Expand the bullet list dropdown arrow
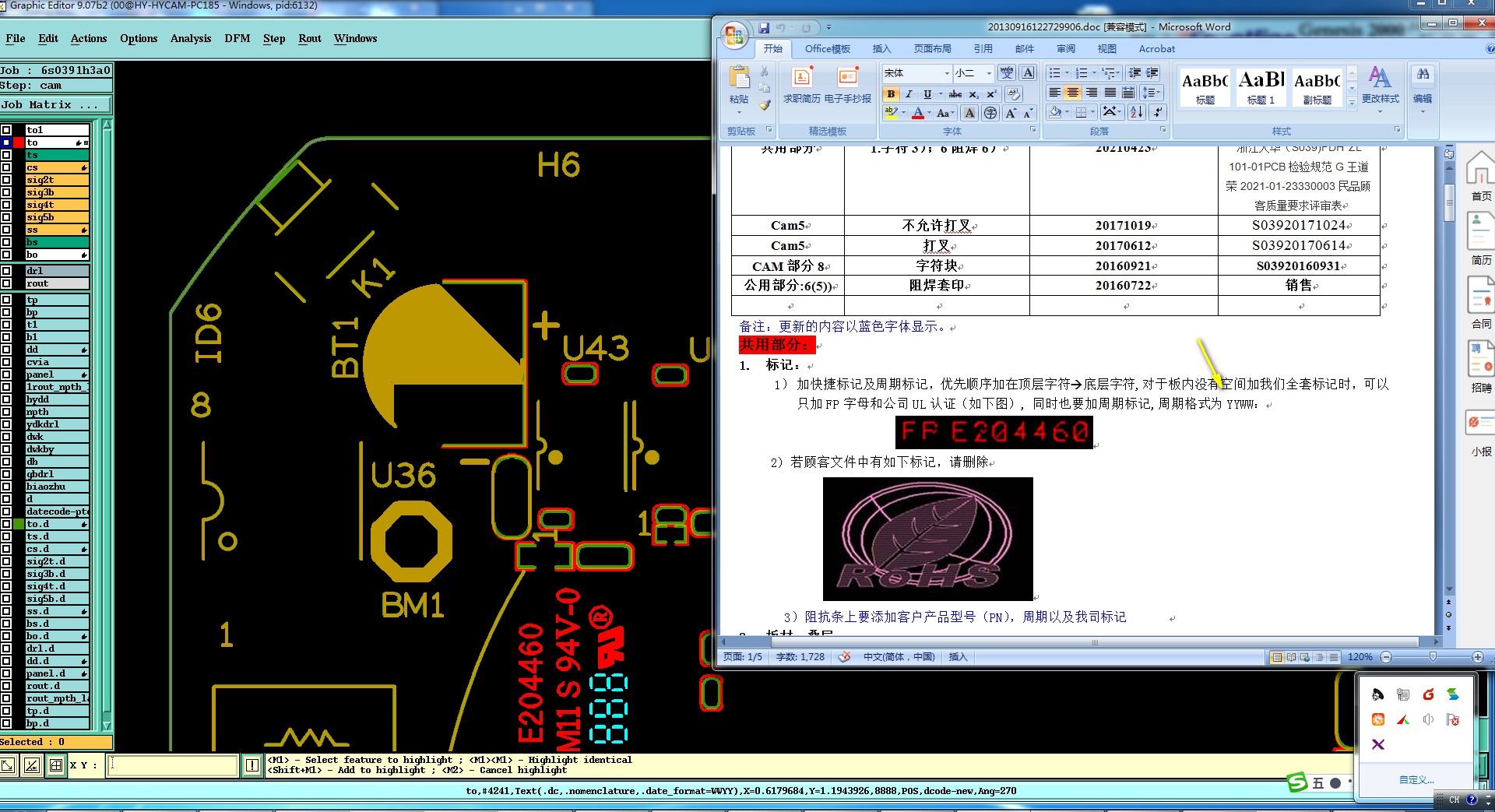Screen dimensions: 1495x812 (x=1066, y=73)
